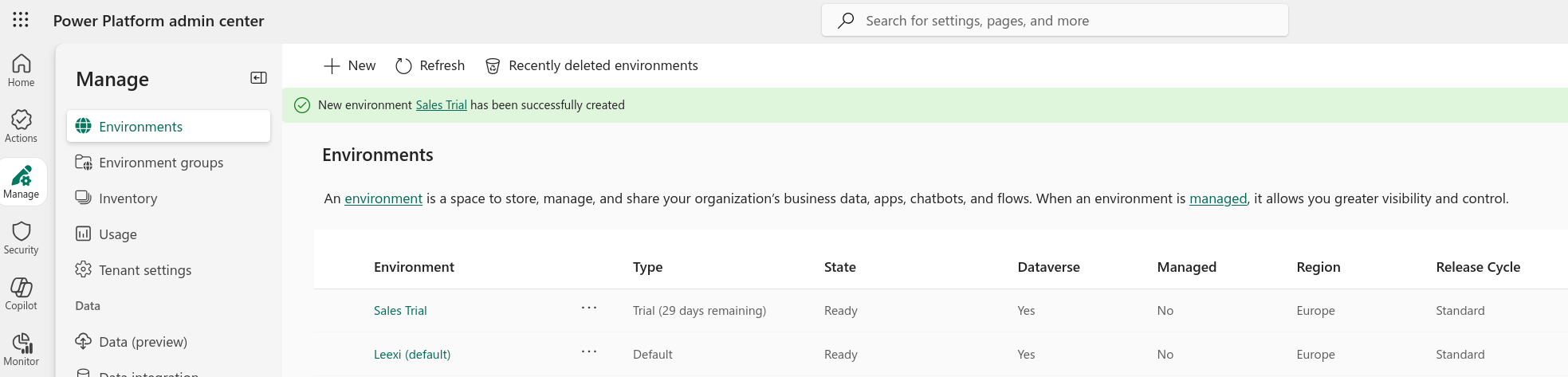
Task: Click Recently deleted environments button label
Action: pyautogui.click(x=603, y=65)
